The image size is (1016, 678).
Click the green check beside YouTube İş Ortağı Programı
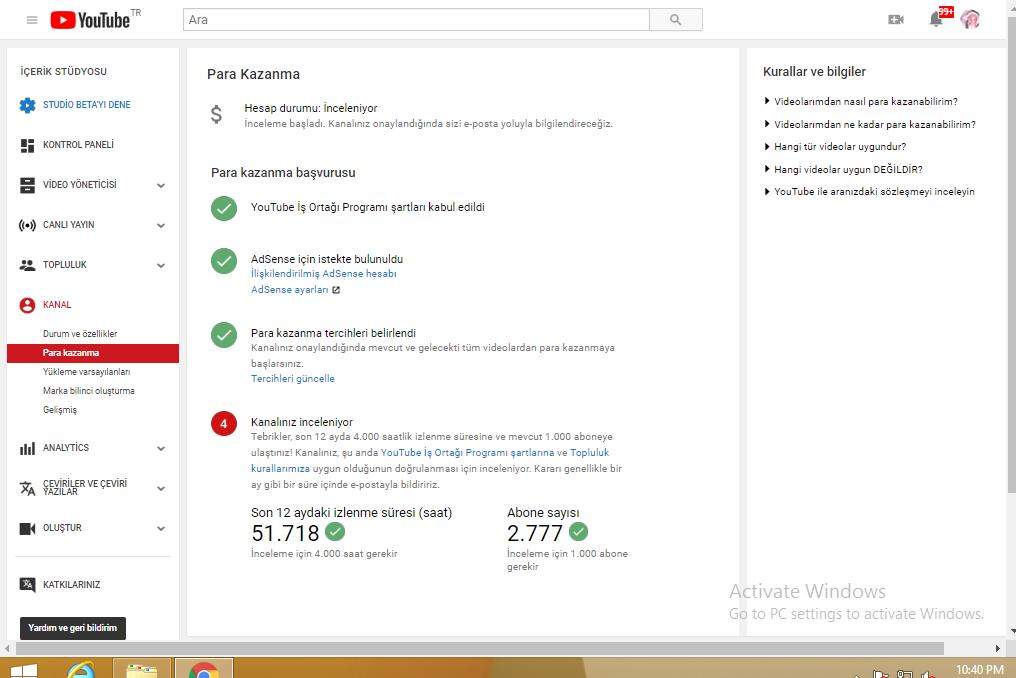pos(224,208)
